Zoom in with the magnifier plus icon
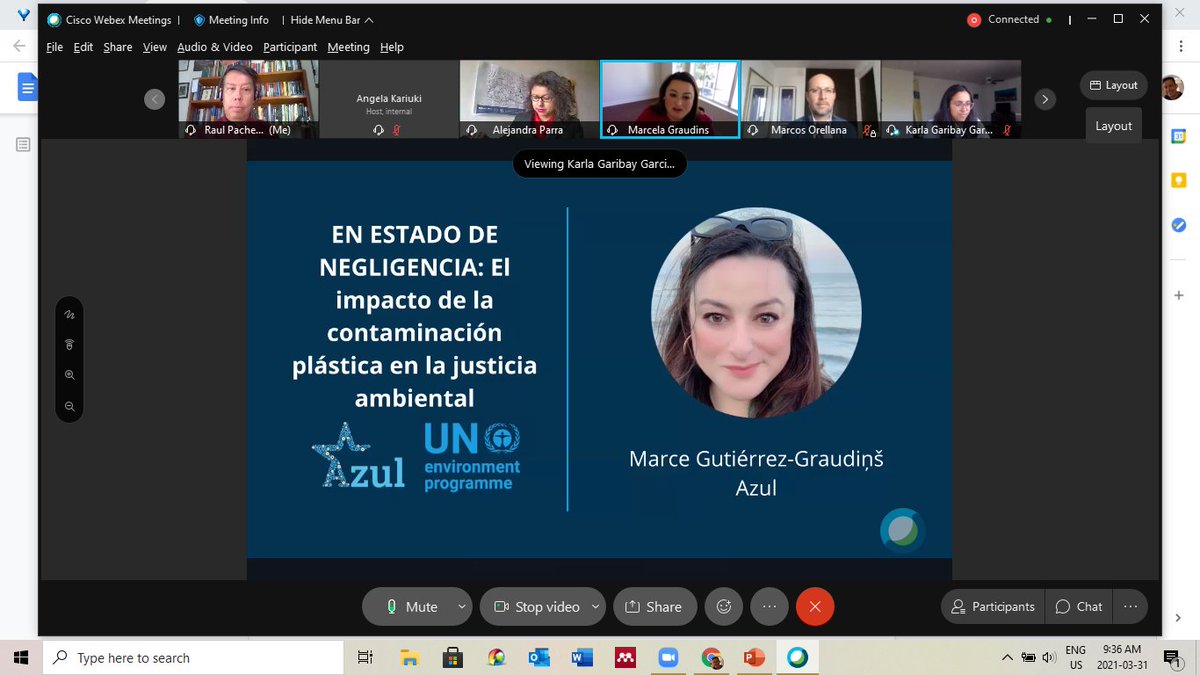1200x675 pixels. [70, 375]
